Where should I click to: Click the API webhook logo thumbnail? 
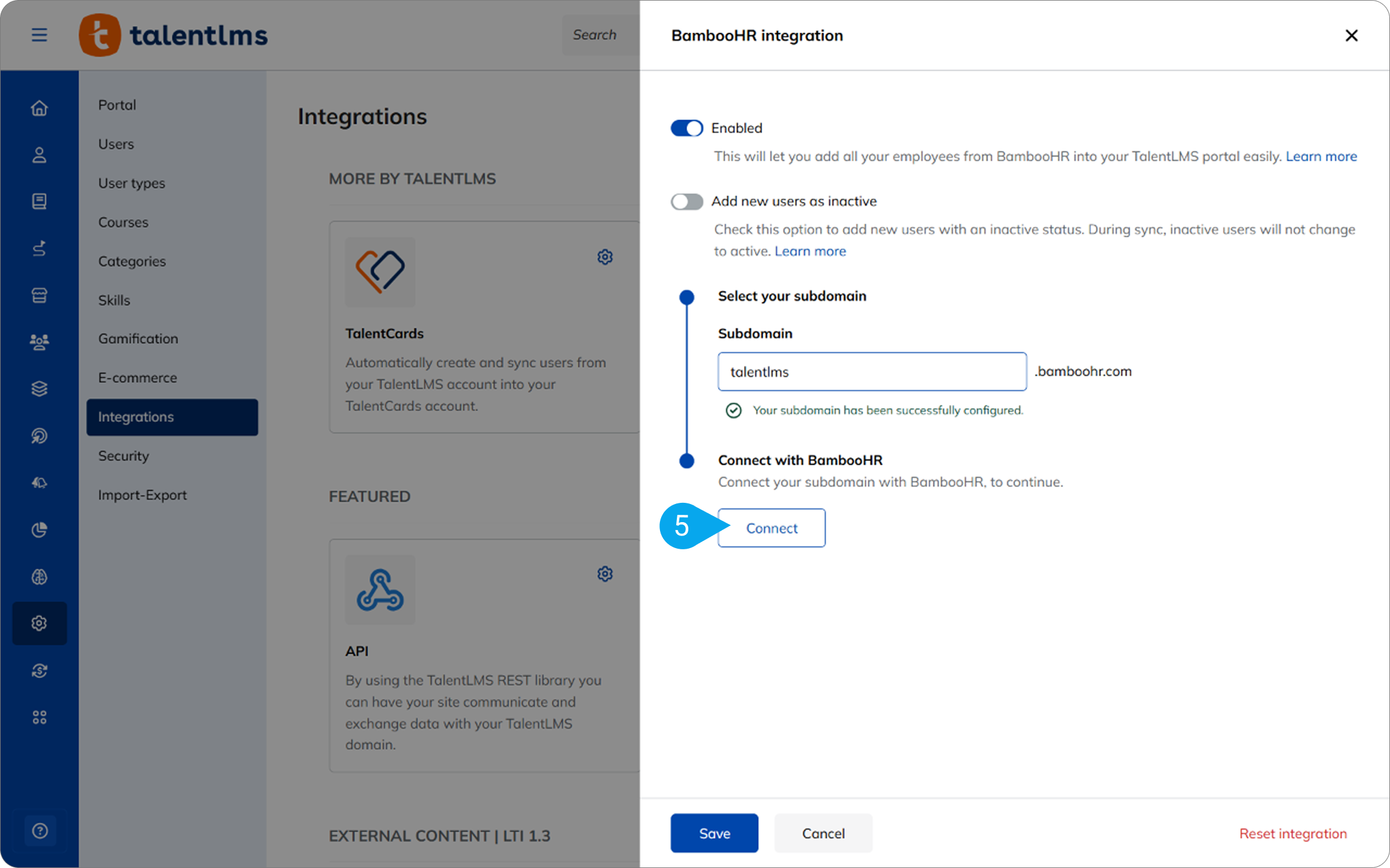(380, 590)
